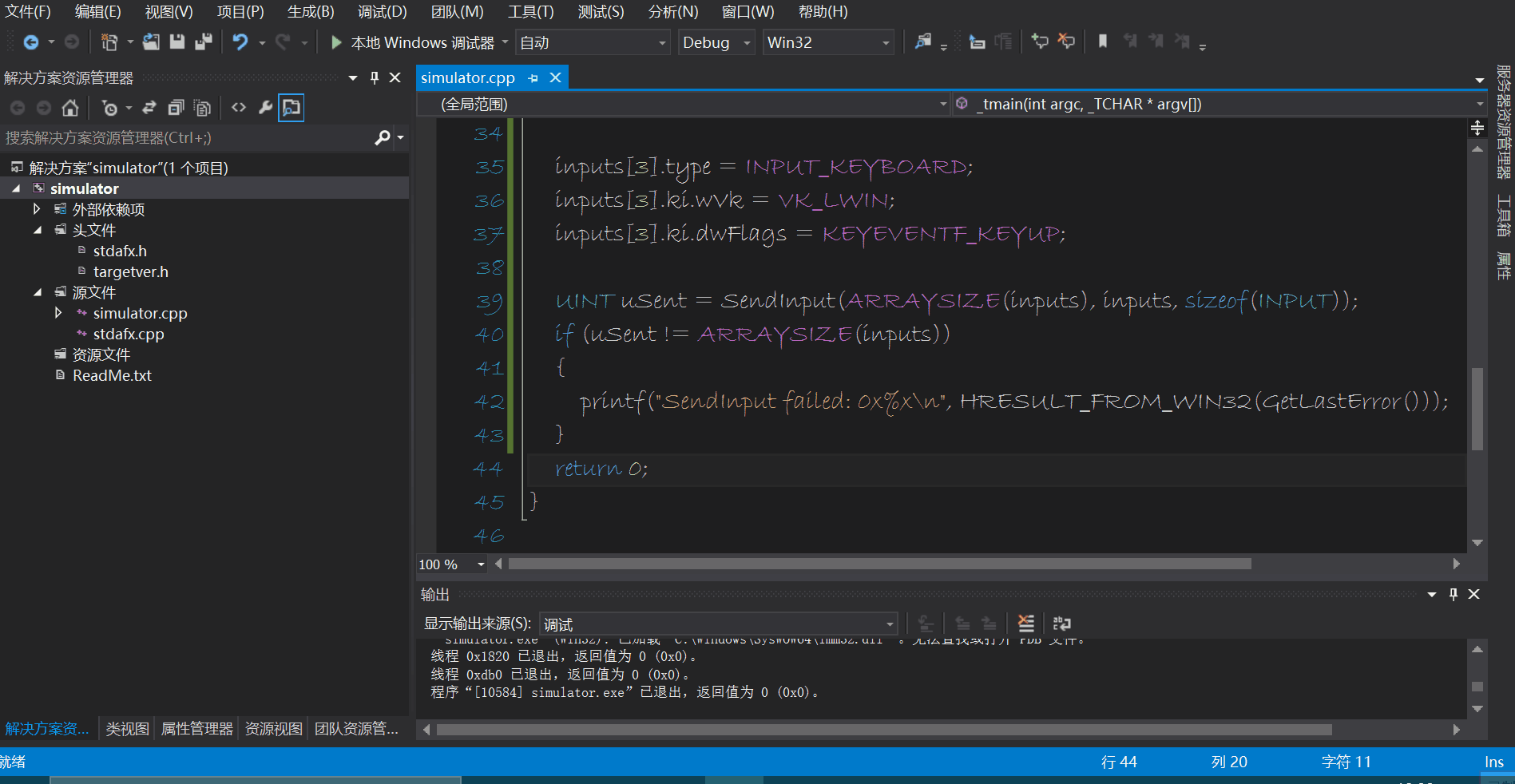
Task: Toggle word wrap in the Output panel
Action: tap(1061, 624)
